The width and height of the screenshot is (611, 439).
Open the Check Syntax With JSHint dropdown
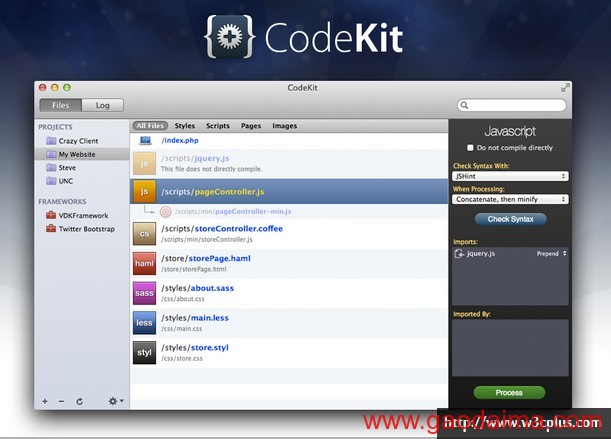click(x=510, y=176)
